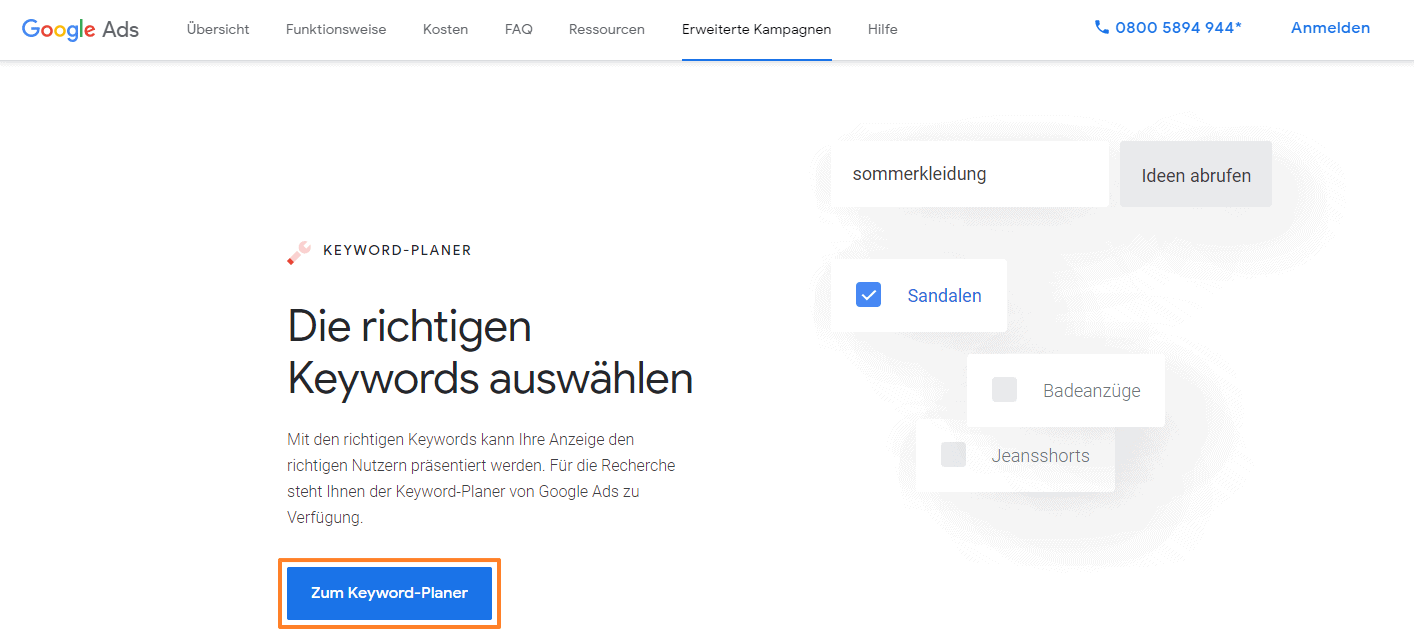Uncheck the Sandalen checkbox
1414x640 pixels.
[x=868, y=295]
